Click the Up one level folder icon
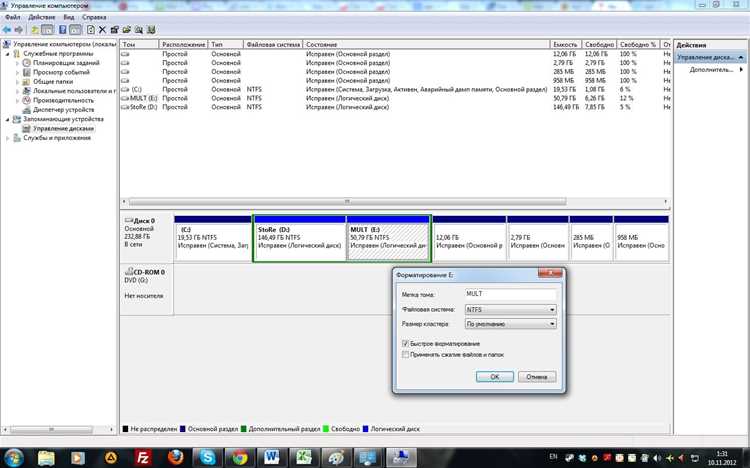Image resolution: width=750 pixels, height=468 pixels. click(x=35, y=30)
